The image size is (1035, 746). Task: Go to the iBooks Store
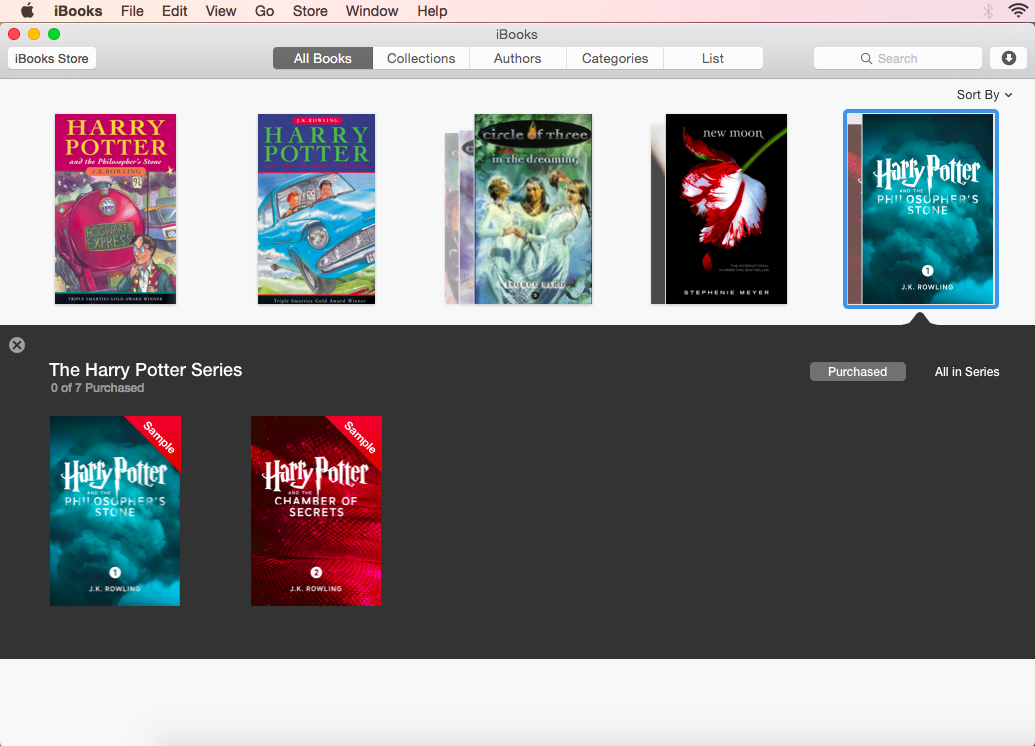click(x=51, y=58)
